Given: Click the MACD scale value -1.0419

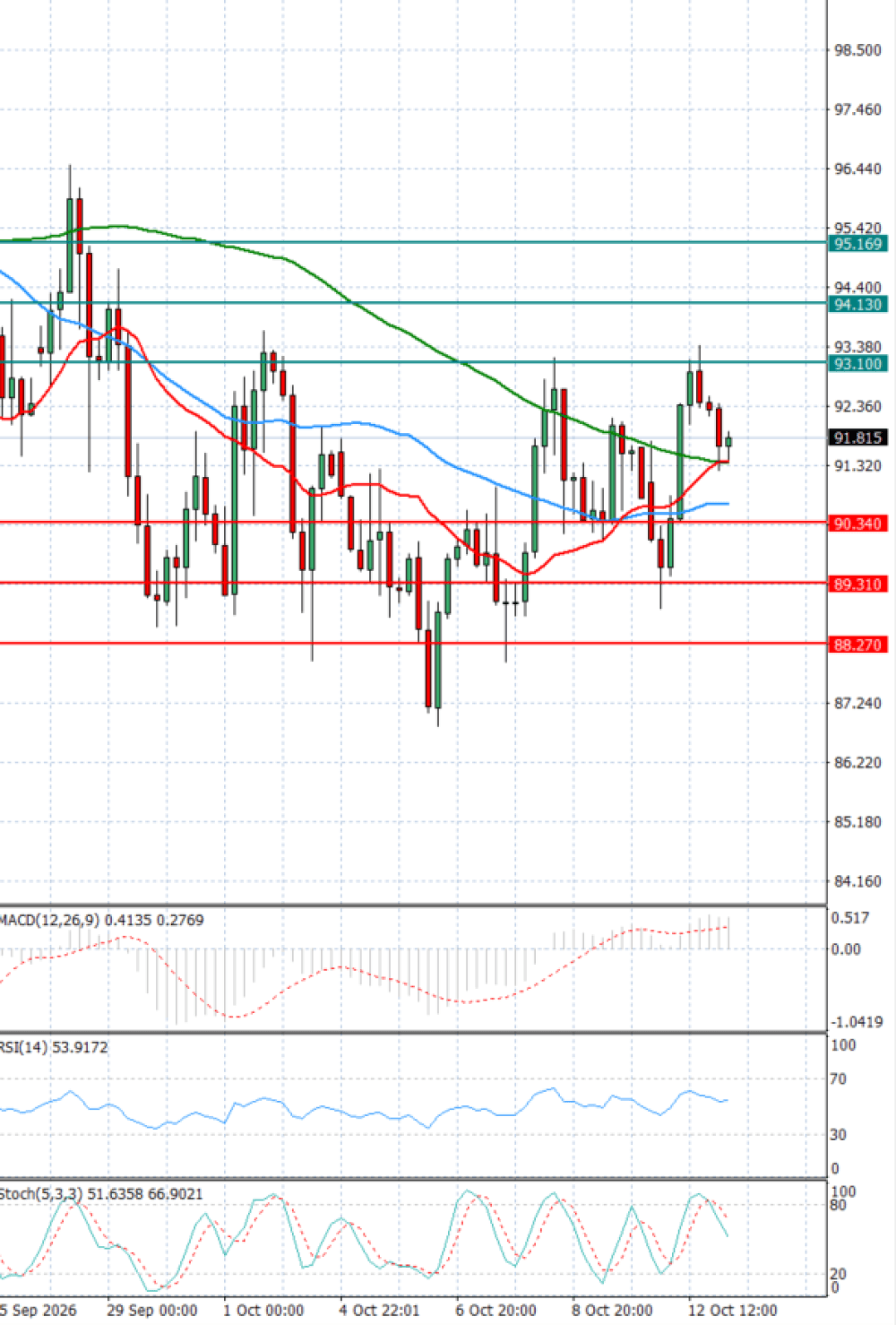Looking at the screenshot, I should click(857, 1022).
